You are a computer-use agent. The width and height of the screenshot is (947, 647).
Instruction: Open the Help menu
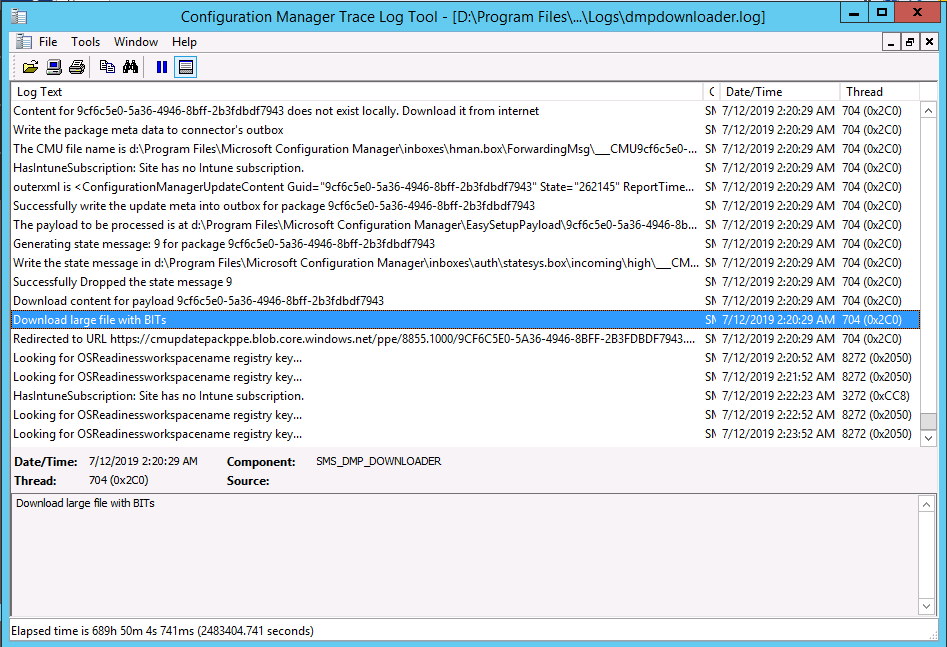pos(184,42)
